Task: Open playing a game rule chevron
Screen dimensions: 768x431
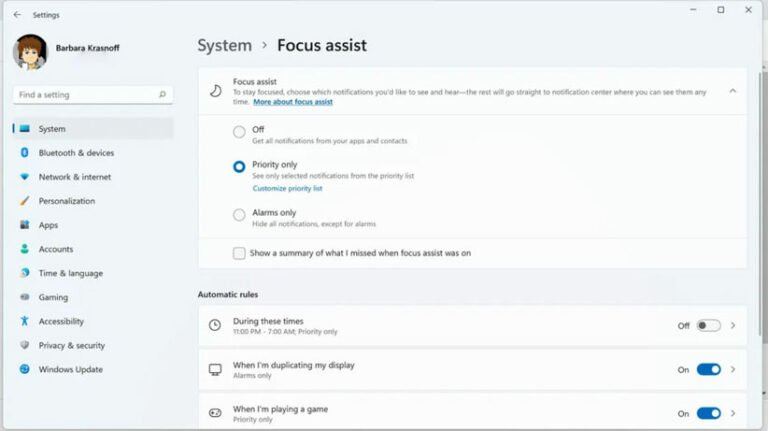Action: [x=733, y=413]
